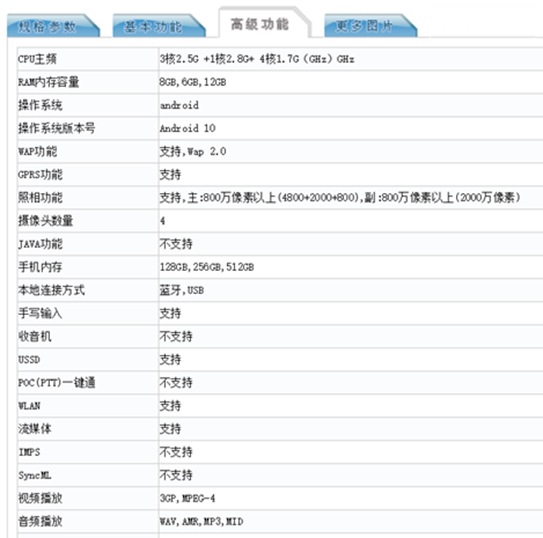Click the POC(PTT)一键通 row label
Image resolution: width=543 pixels, height=538 pixels.
pos(56,383)
